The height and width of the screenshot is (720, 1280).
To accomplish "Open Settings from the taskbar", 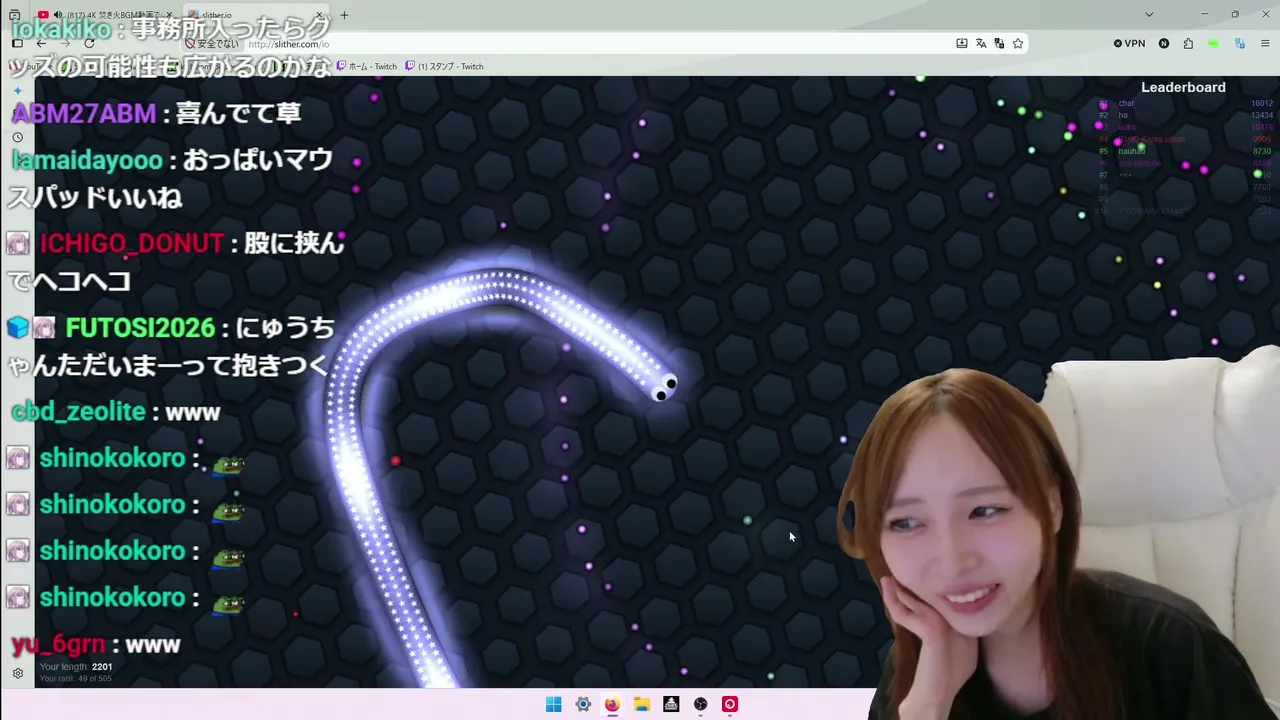I will [x=583, y=704].
